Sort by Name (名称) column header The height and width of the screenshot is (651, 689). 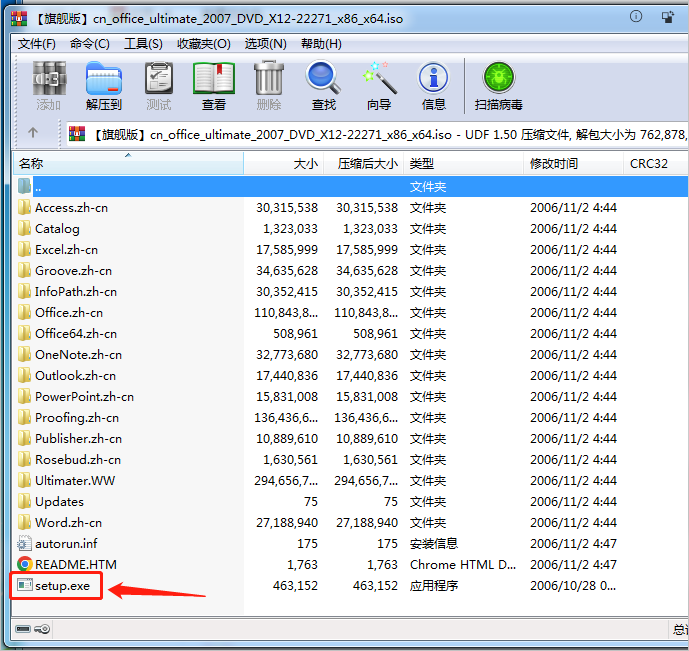point(128,163)
